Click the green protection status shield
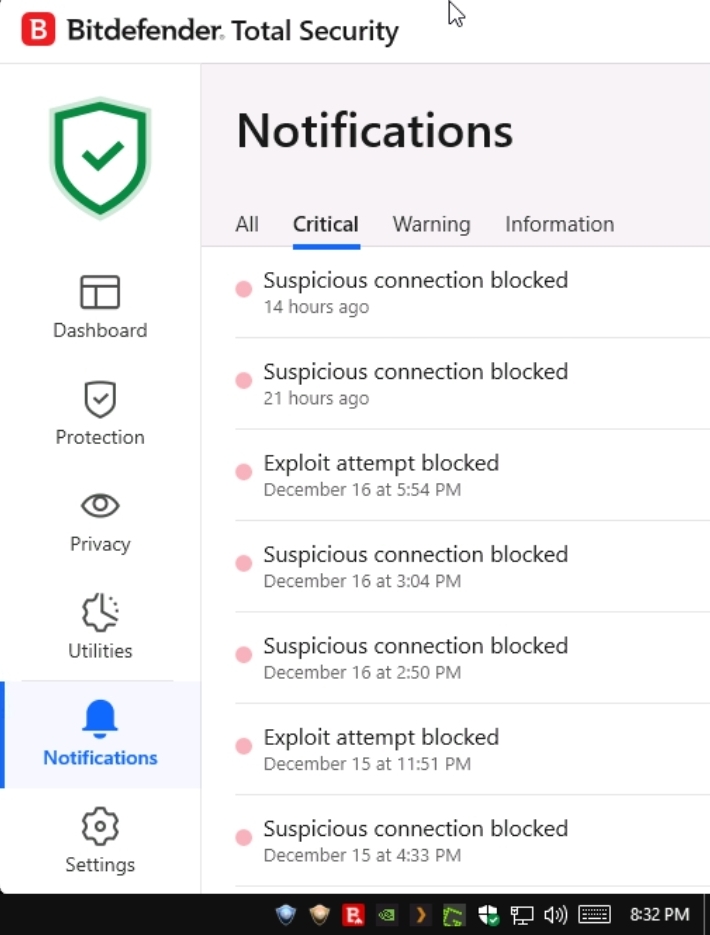Image resolution: width=710 pixels, height=935 pixels. point(100,157)
